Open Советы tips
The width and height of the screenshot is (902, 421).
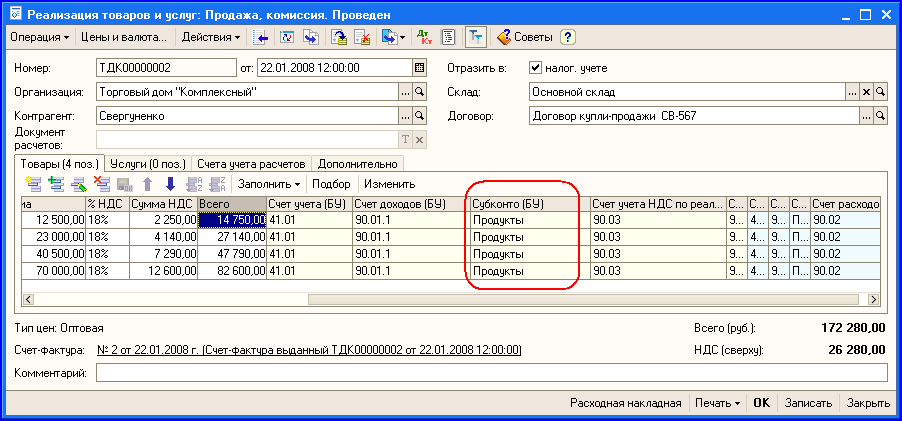[x=524, y=37]
